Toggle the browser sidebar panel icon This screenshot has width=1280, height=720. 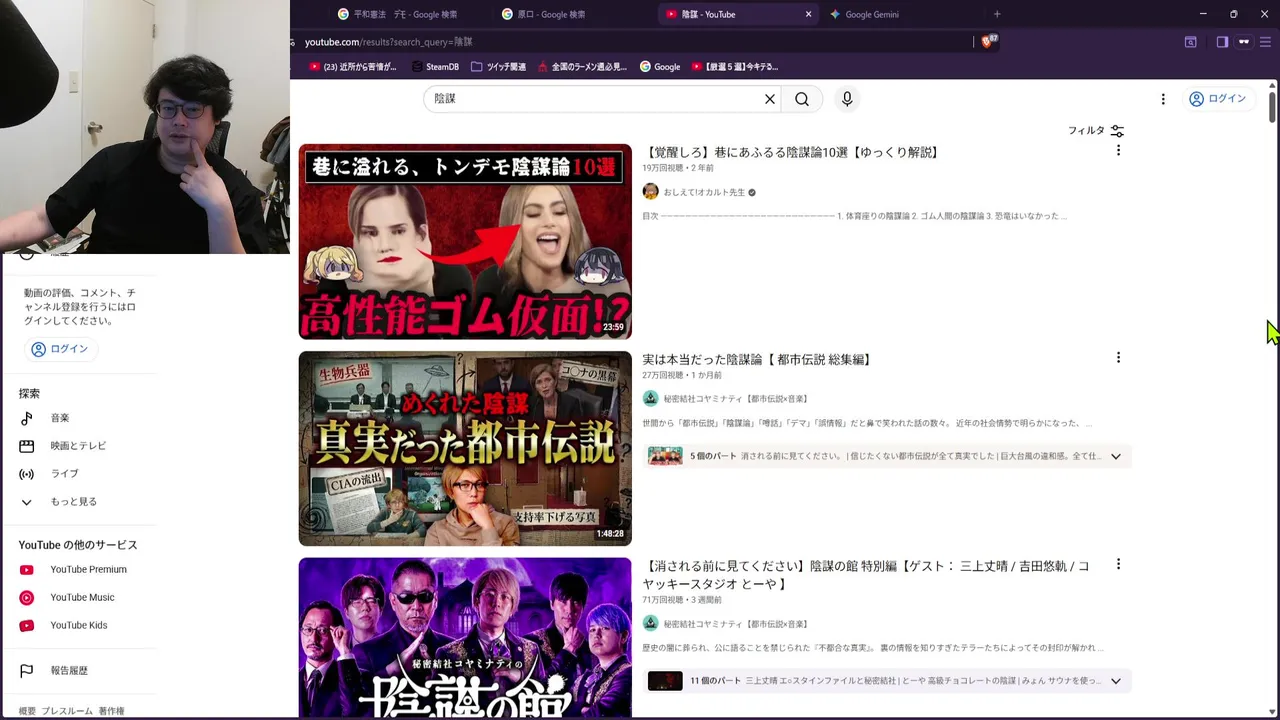point(1222,42)
